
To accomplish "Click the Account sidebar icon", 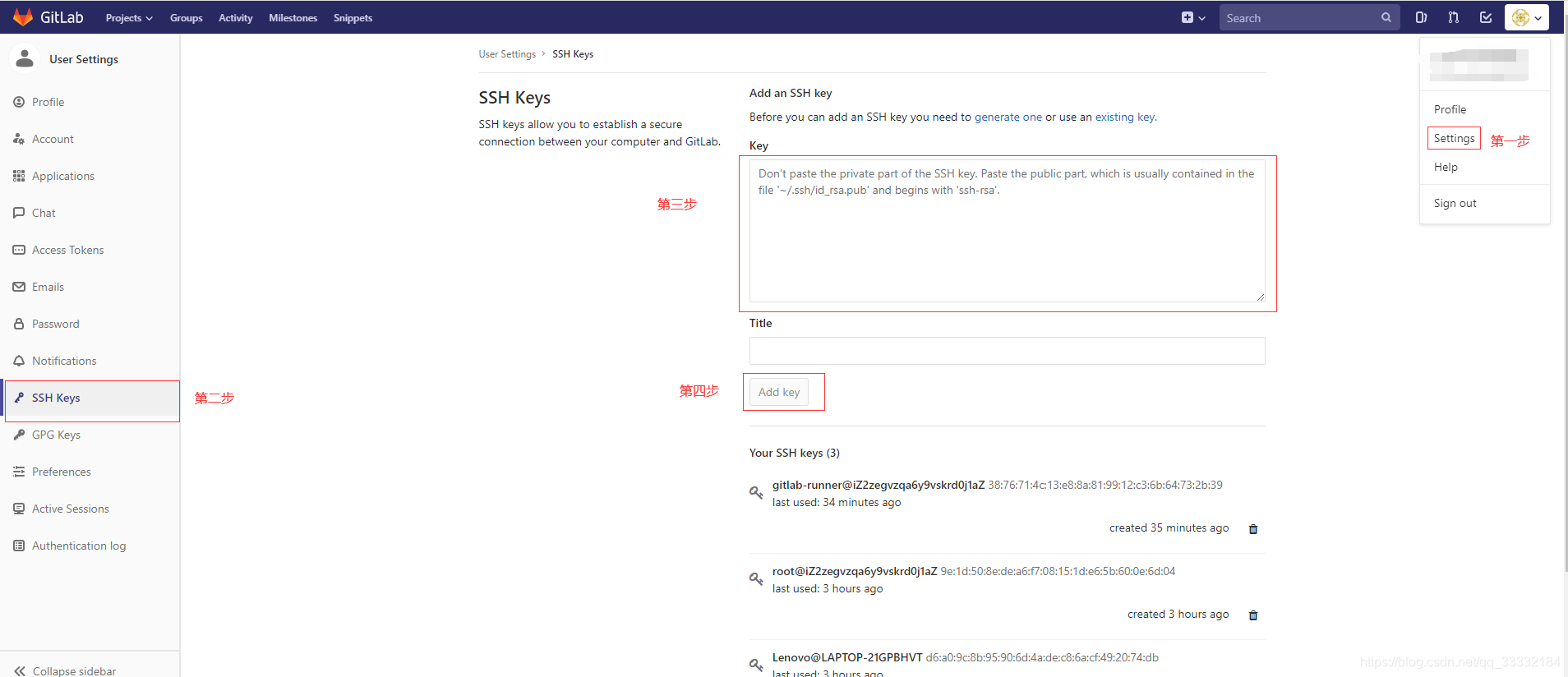I will 19,139.
